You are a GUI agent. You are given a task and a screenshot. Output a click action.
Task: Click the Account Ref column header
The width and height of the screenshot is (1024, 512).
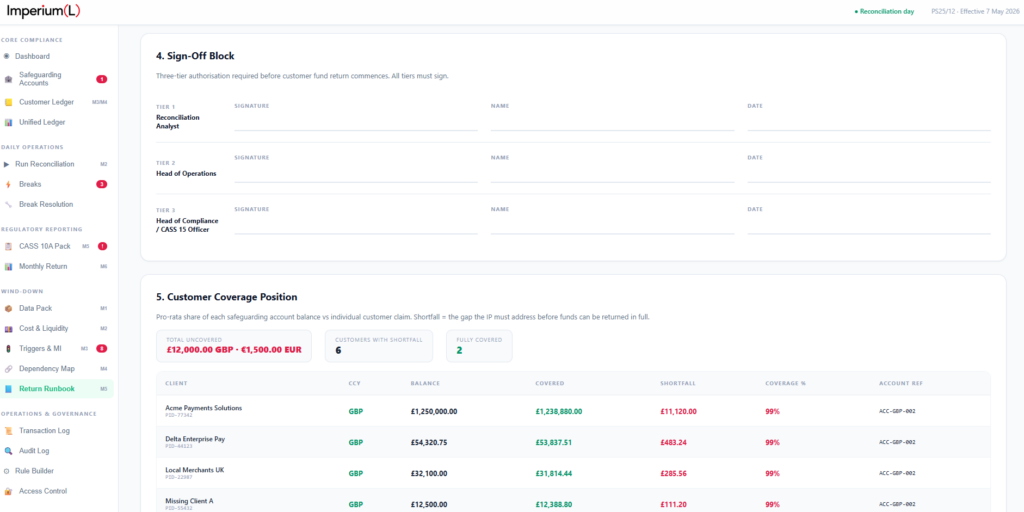coord(901,383)
